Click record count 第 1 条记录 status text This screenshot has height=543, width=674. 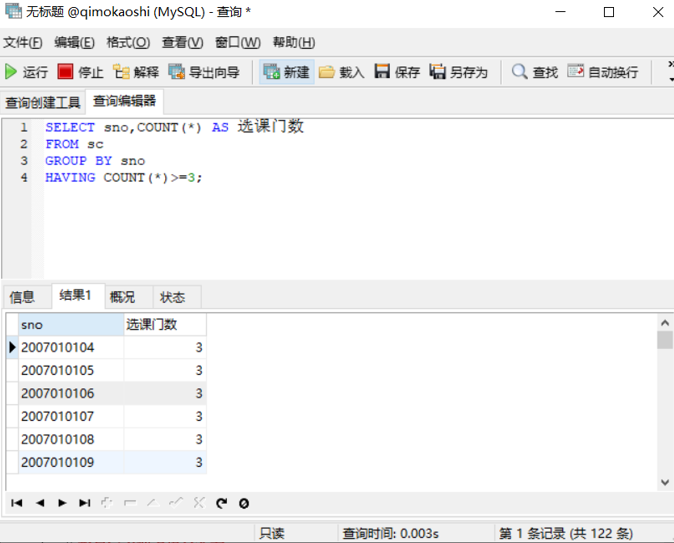566,534
